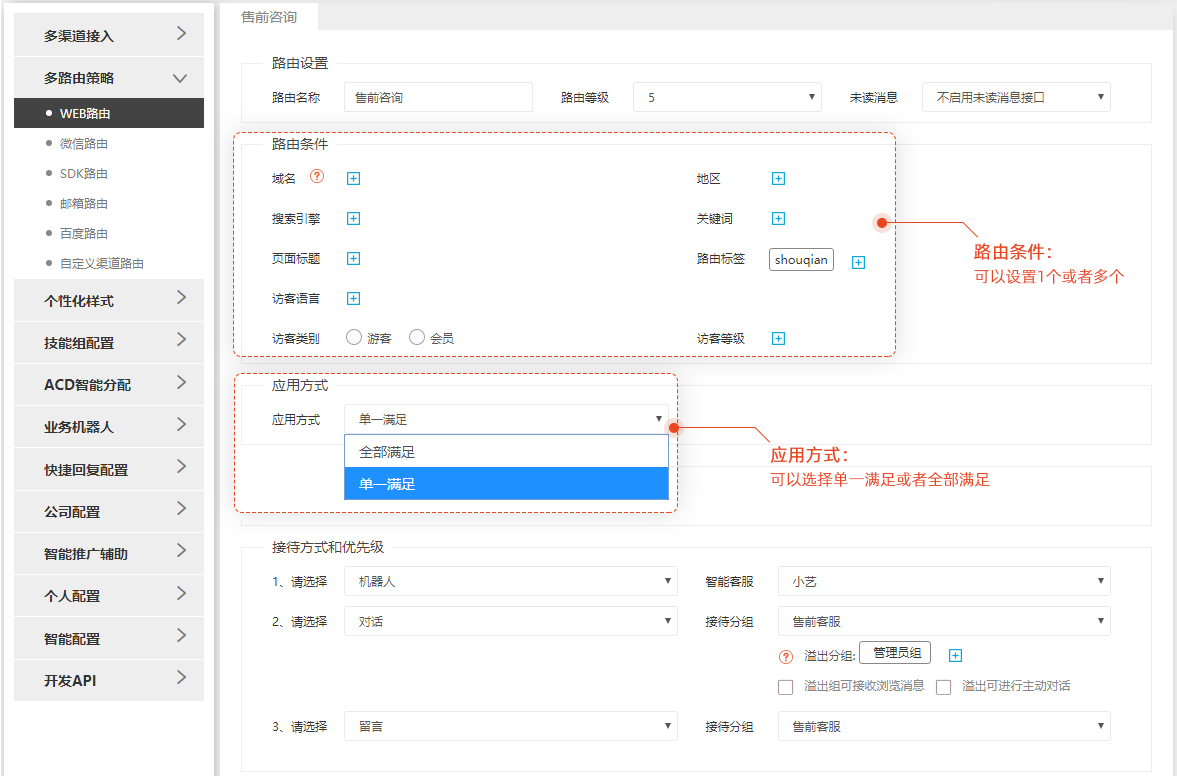Open 接待分组 dropdown in the 留言 row
This screenshot has height=776, width=1177.
point(944,726)
